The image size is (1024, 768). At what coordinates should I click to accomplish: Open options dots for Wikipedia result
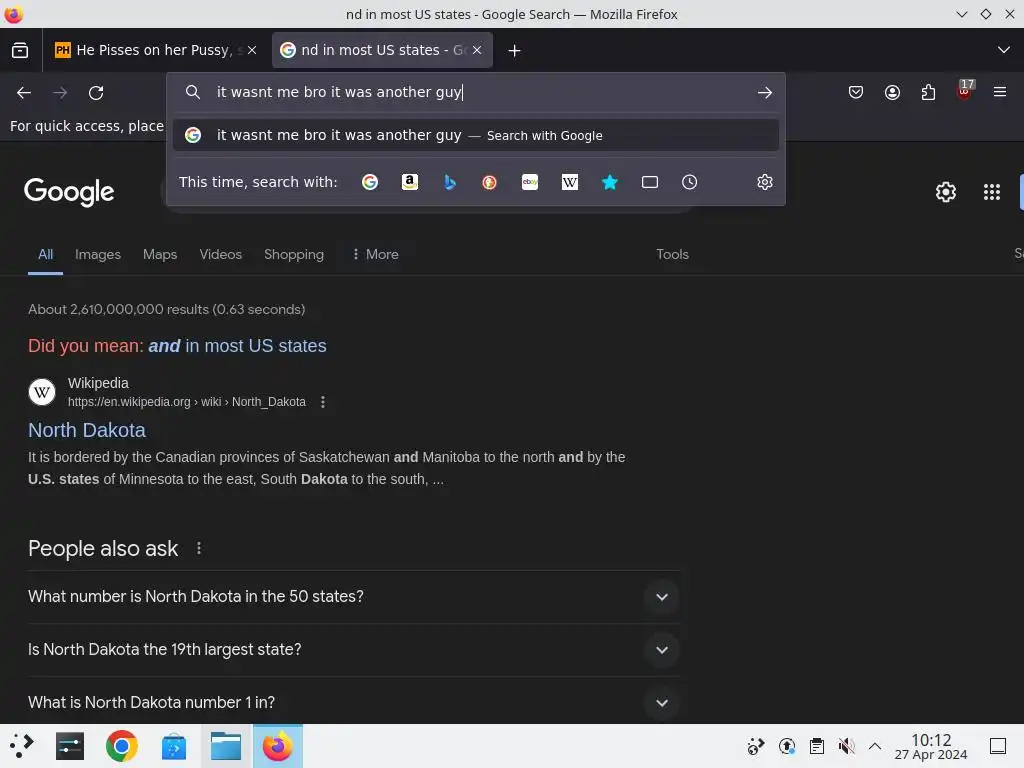(x=323, y=402)
